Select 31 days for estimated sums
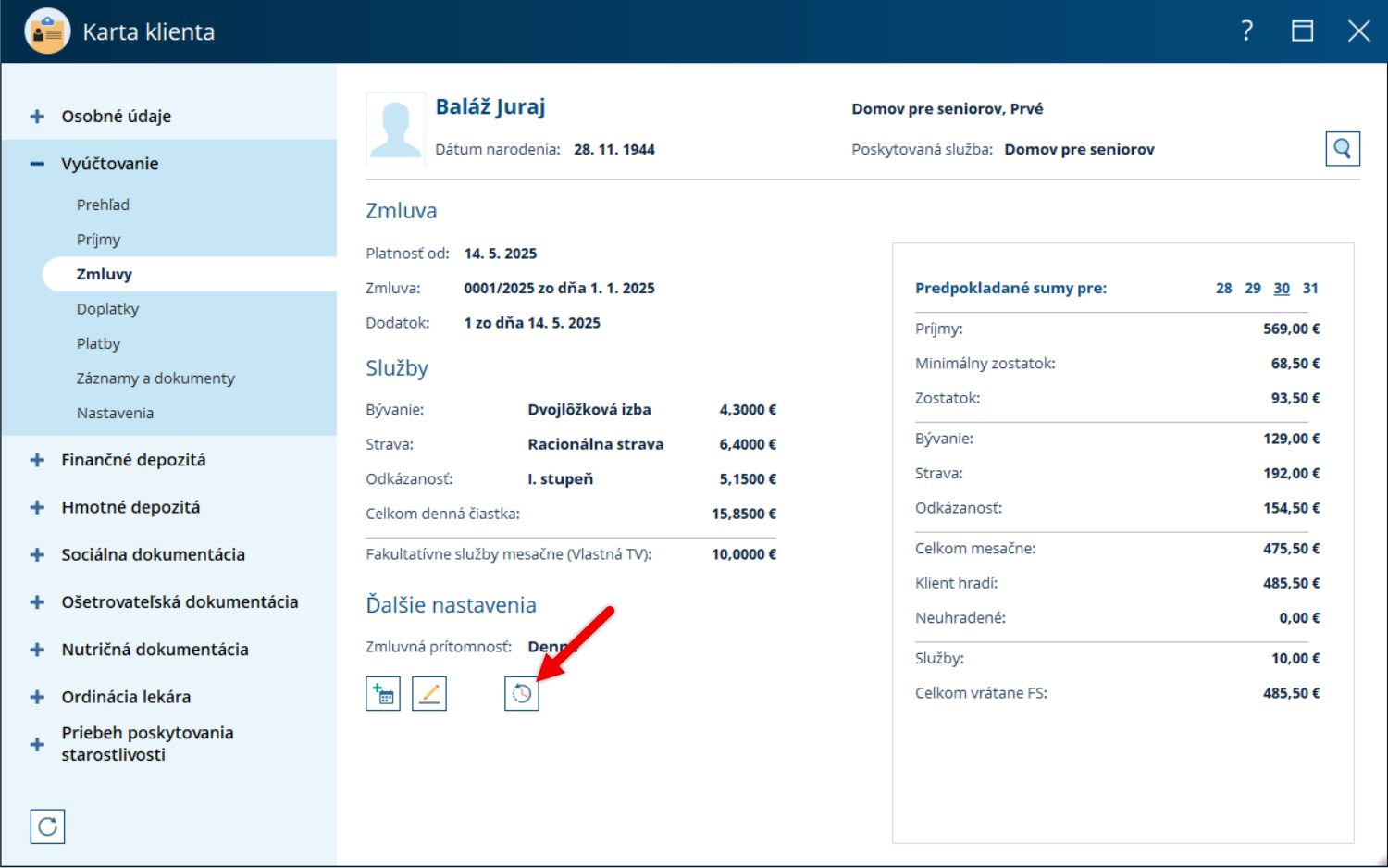 tap(1310, 288)
